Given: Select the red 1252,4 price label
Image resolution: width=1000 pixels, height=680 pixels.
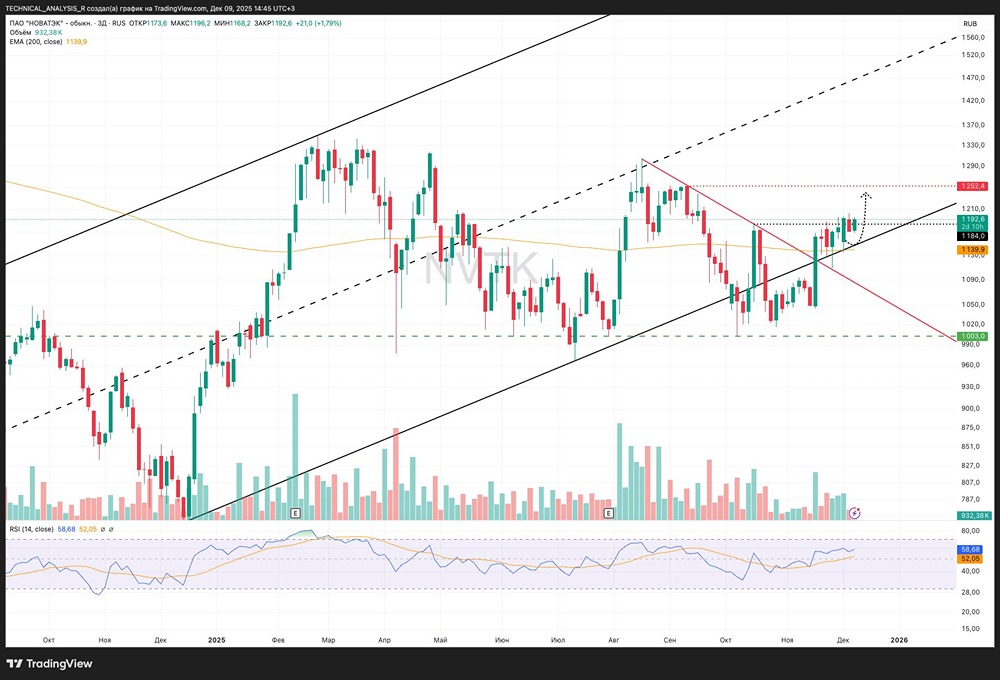Looking at the screenshot, I should click(973, 186).
